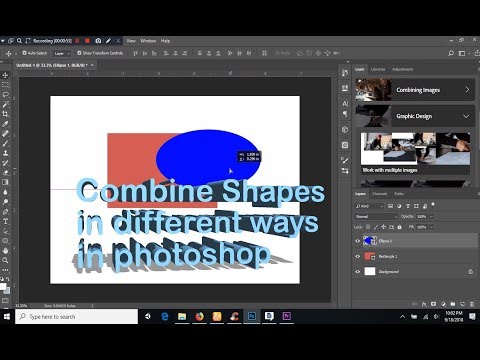The image size is (480, 360).
Task: Click the foreground color swatch
Action: click(3, 286)
